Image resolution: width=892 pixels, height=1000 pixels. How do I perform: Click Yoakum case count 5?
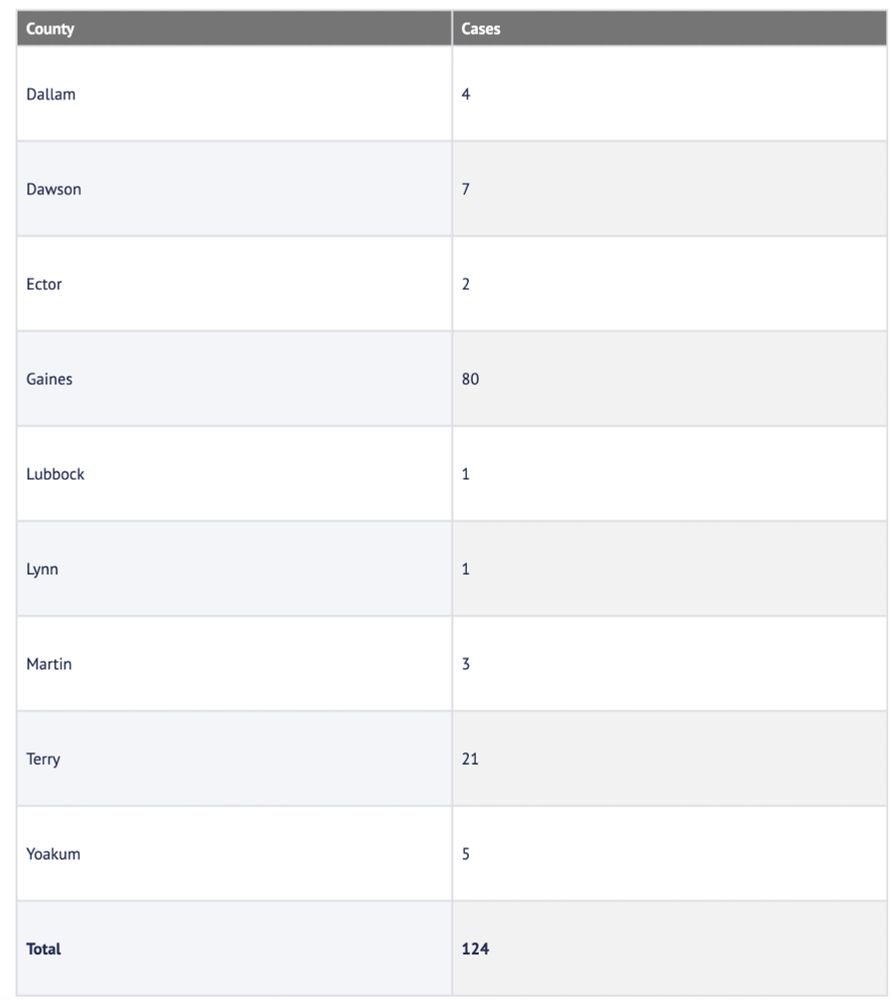465,854
